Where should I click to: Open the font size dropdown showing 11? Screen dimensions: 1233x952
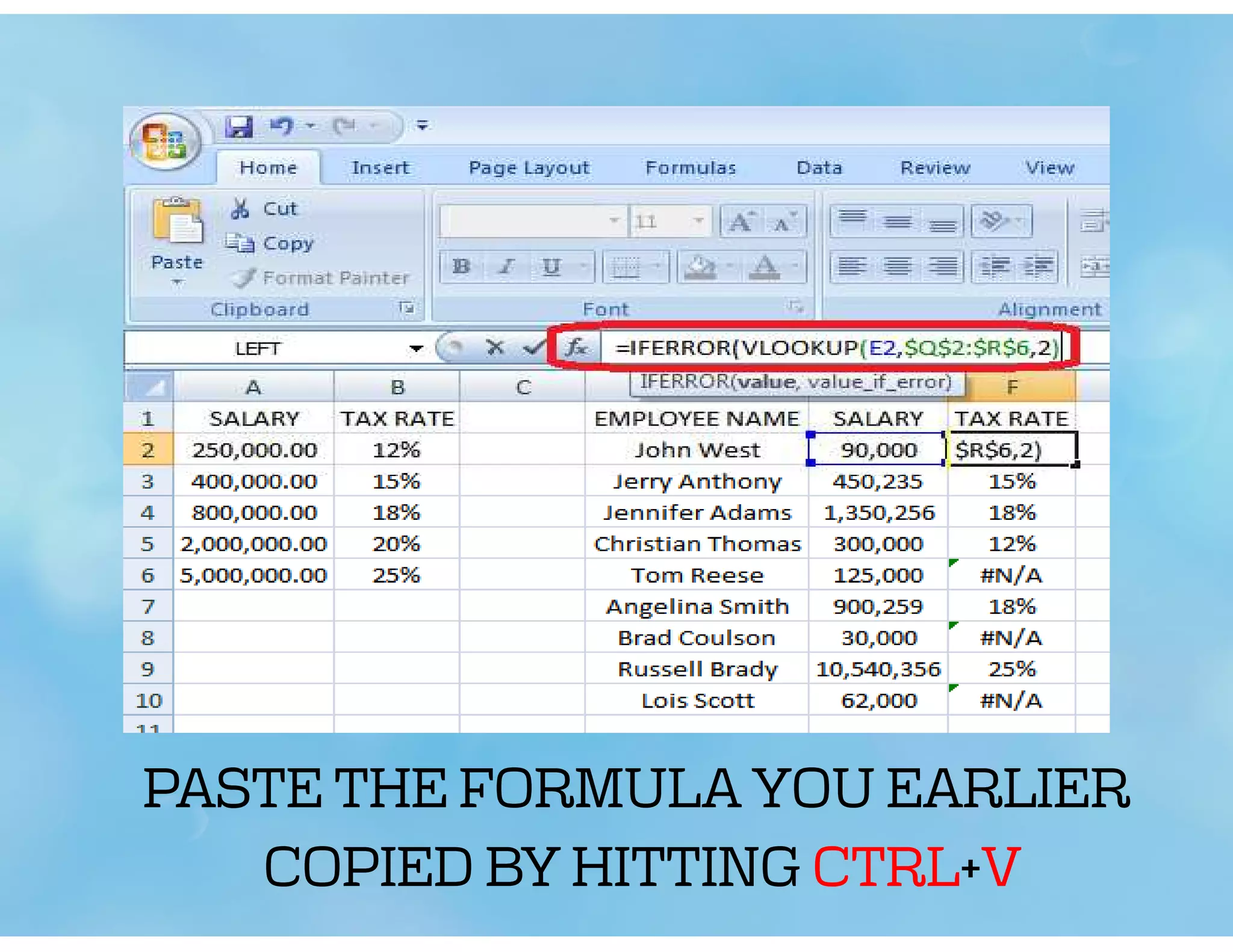coord(698,221)
